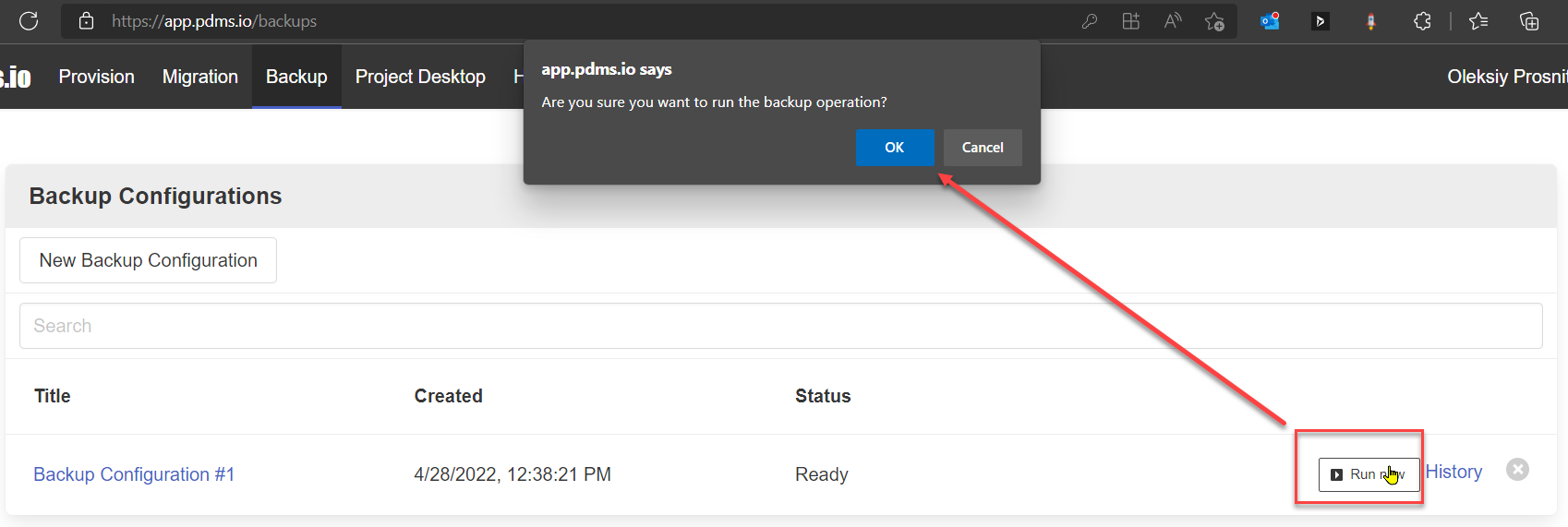Image resolution: width=1568 pixels, height=527 pixels.
Task: Select the Backup tab
Action: pos(296,77)
